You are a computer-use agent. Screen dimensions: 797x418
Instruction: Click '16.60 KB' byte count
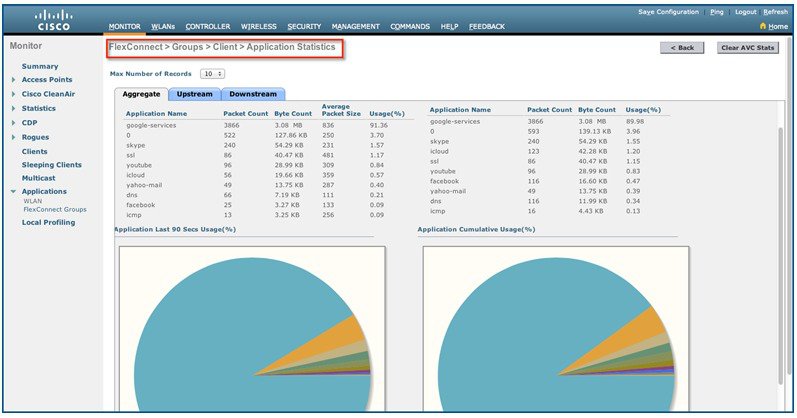pyautogui.click(x=593, y=181)
